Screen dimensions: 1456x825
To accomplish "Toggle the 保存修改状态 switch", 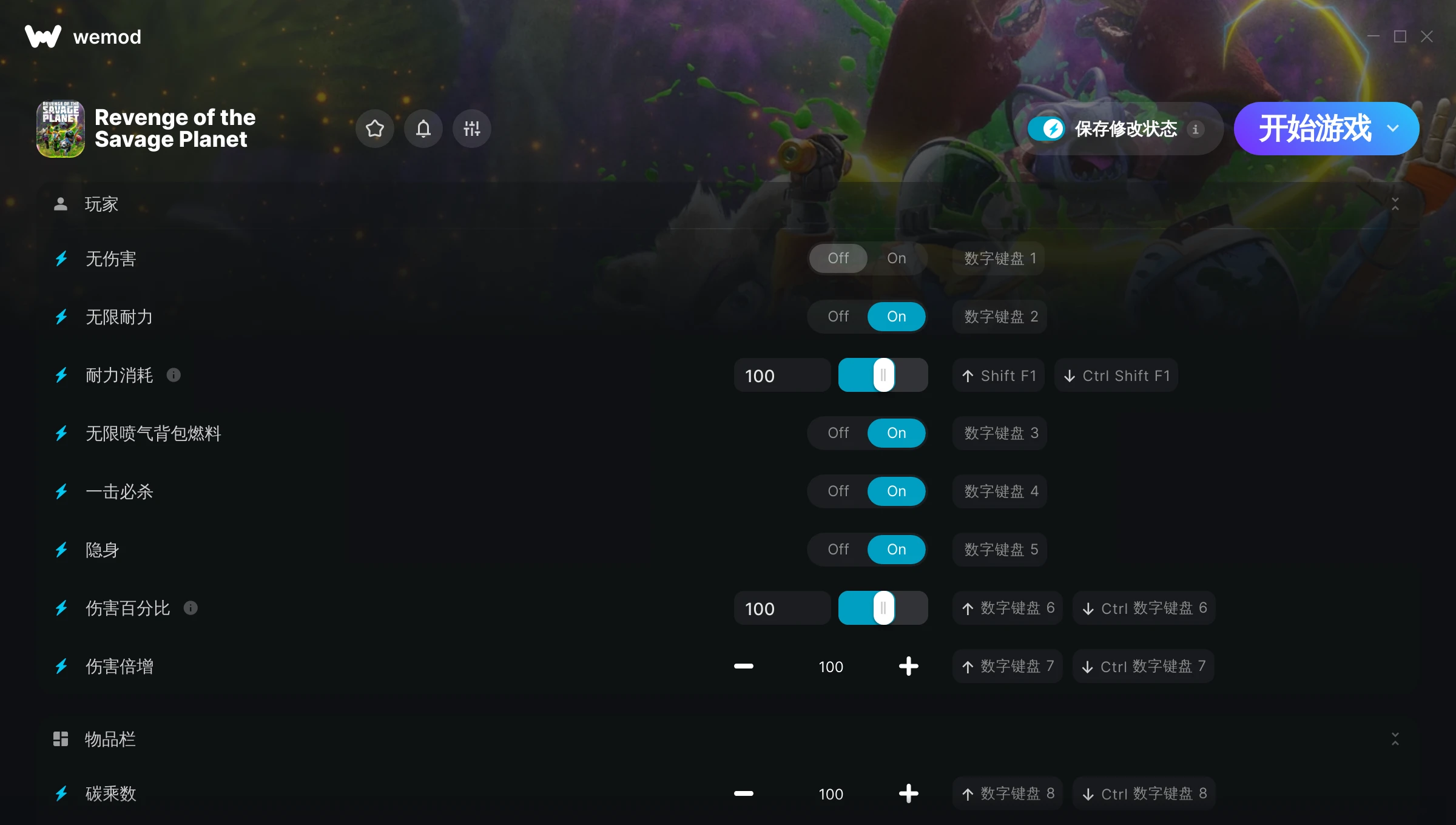I will [x=1046, y=129].
